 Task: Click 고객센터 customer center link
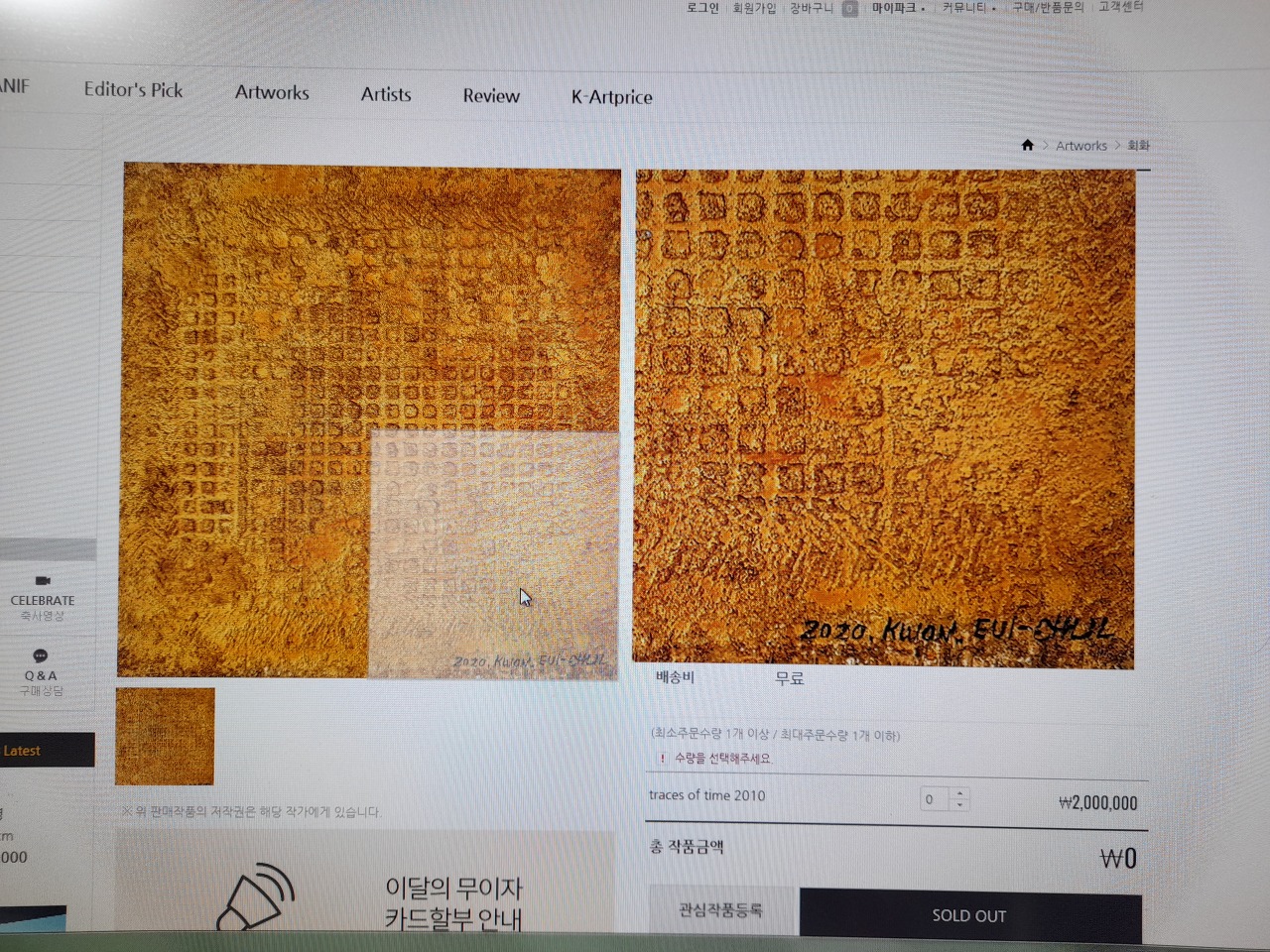[1121, 7]
